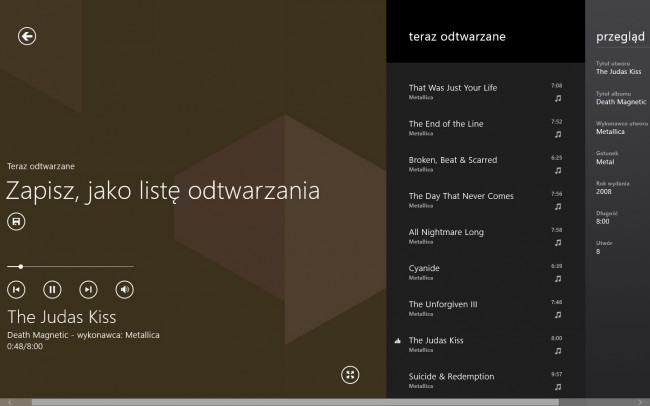This screenshot has height=406, width=650.
Task: Click the music note icon for That Was Just Your Life
Action: tap(558, 98)
